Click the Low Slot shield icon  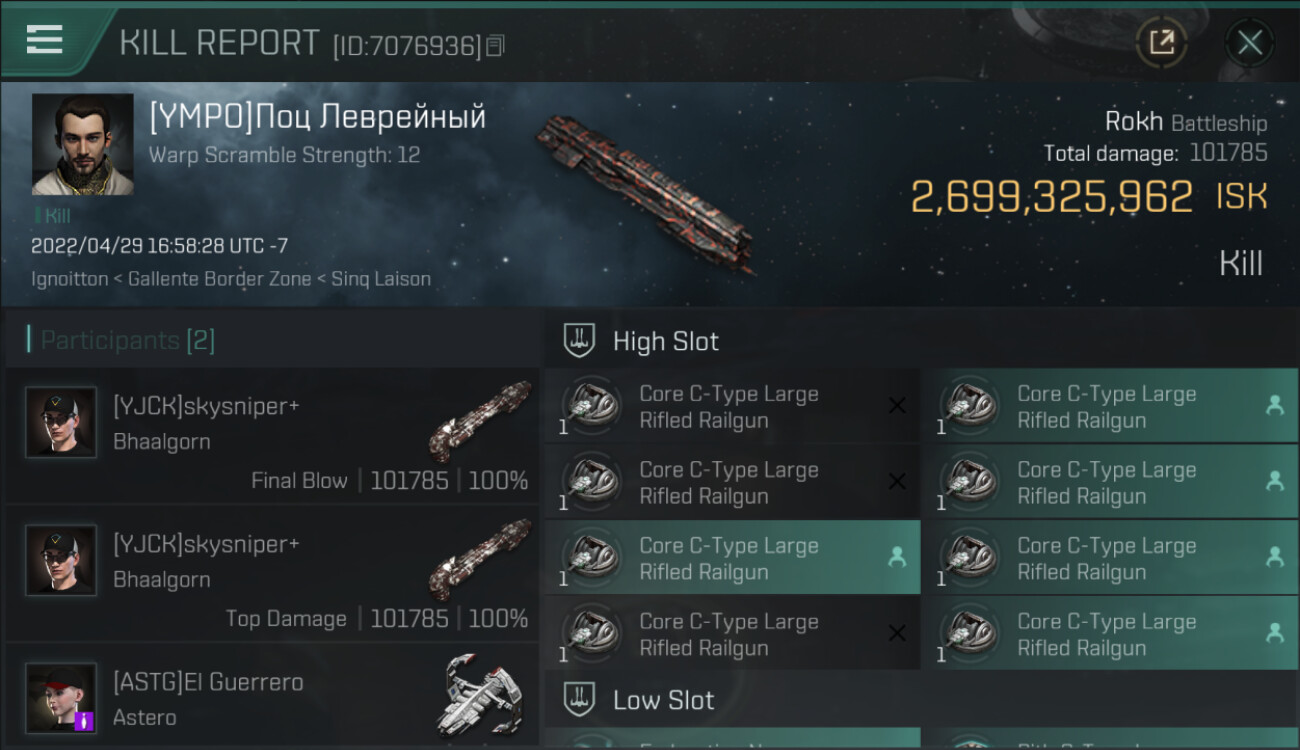(x=580, y=699)
